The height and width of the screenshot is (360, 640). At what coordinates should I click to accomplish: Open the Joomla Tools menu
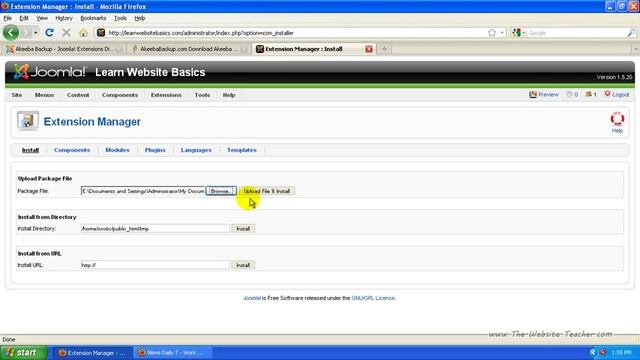click(x=202, y=95)
